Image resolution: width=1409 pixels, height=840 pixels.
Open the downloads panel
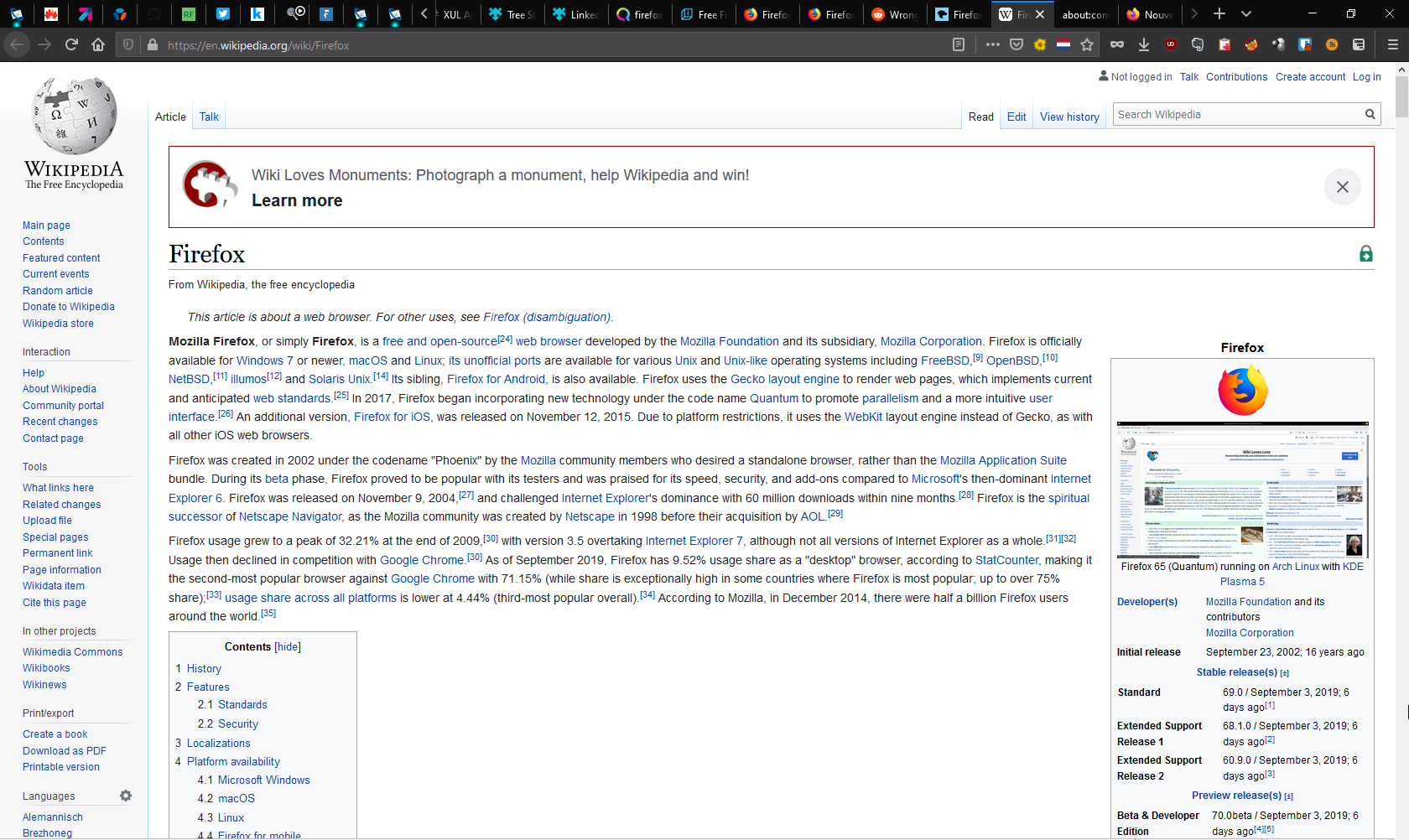pyautogui.click(x=1144, y=44)
